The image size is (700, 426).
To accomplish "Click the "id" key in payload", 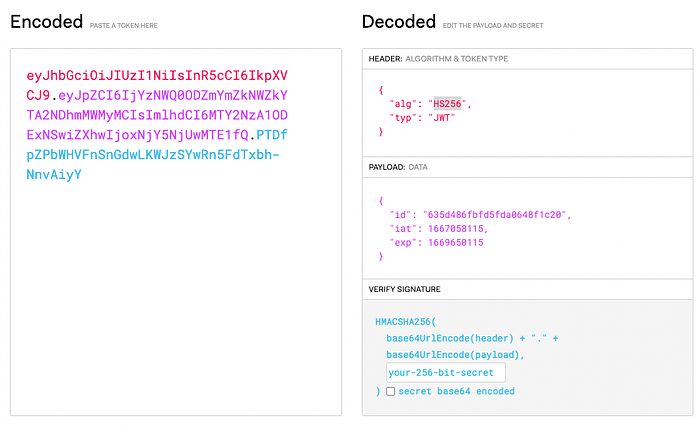I will pos(400,215).
